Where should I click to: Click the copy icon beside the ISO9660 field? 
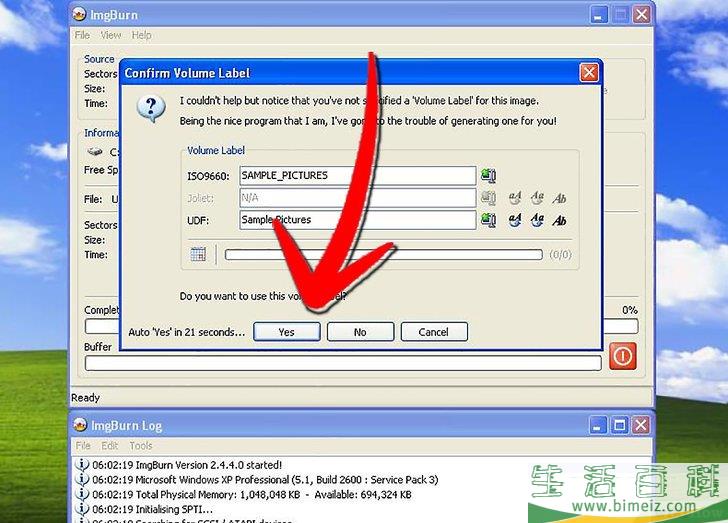[x=488, y=176]
